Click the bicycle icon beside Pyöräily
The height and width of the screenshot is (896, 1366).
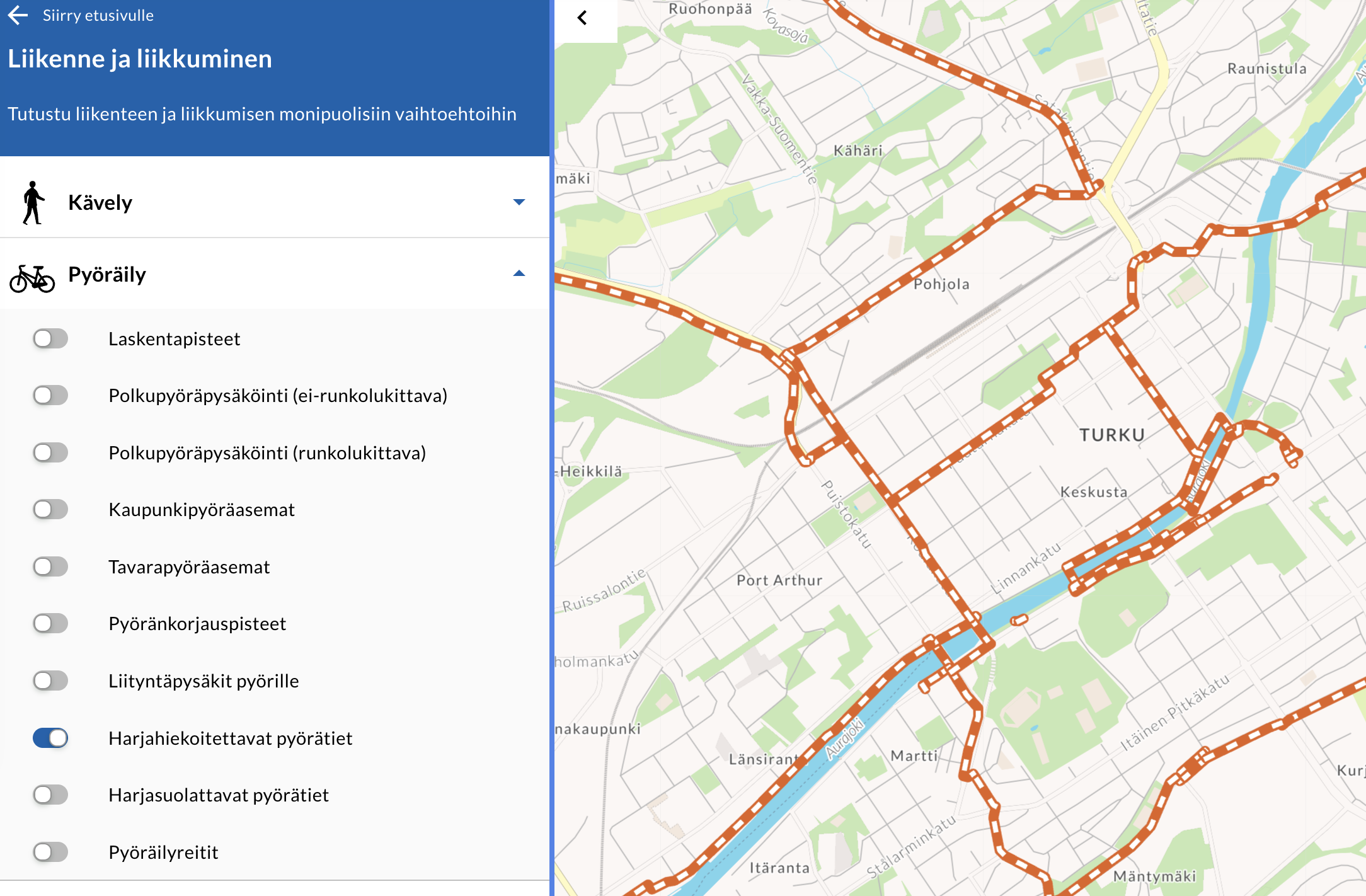pyautogui.click(x=32, y=278)
